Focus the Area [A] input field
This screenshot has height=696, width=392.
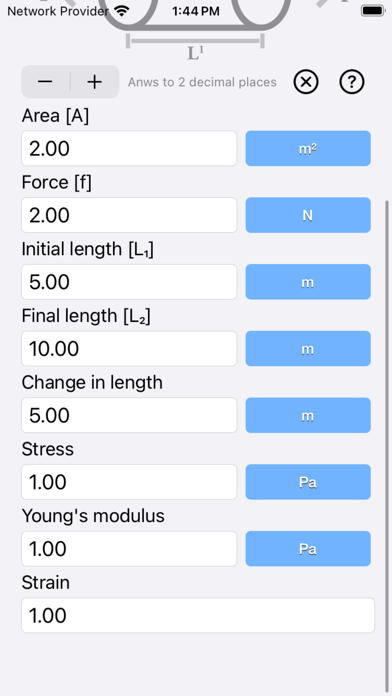click(x=129, y=148)
